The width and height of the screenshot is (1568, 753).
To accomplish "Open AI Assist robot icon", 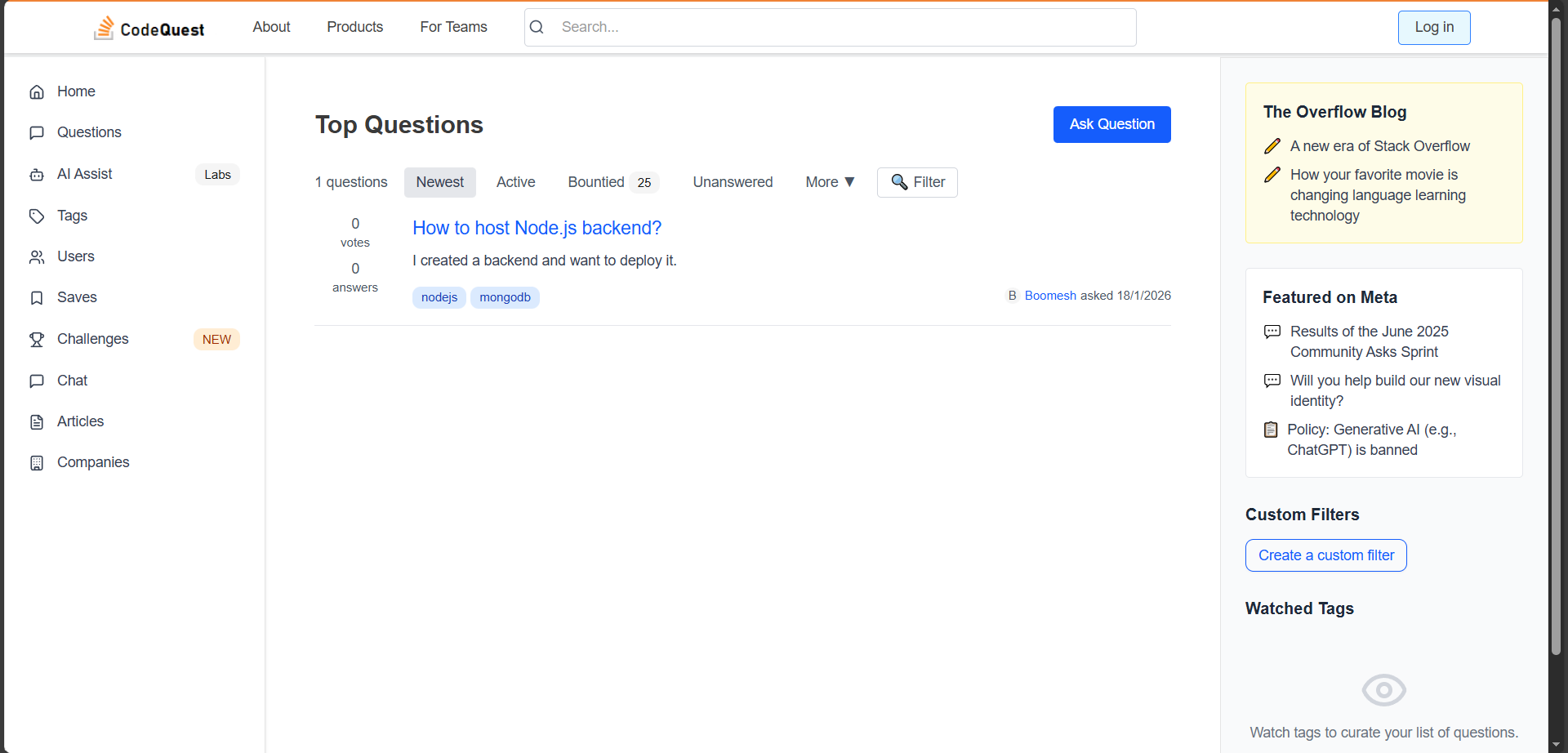I will (x=37, y=175).
